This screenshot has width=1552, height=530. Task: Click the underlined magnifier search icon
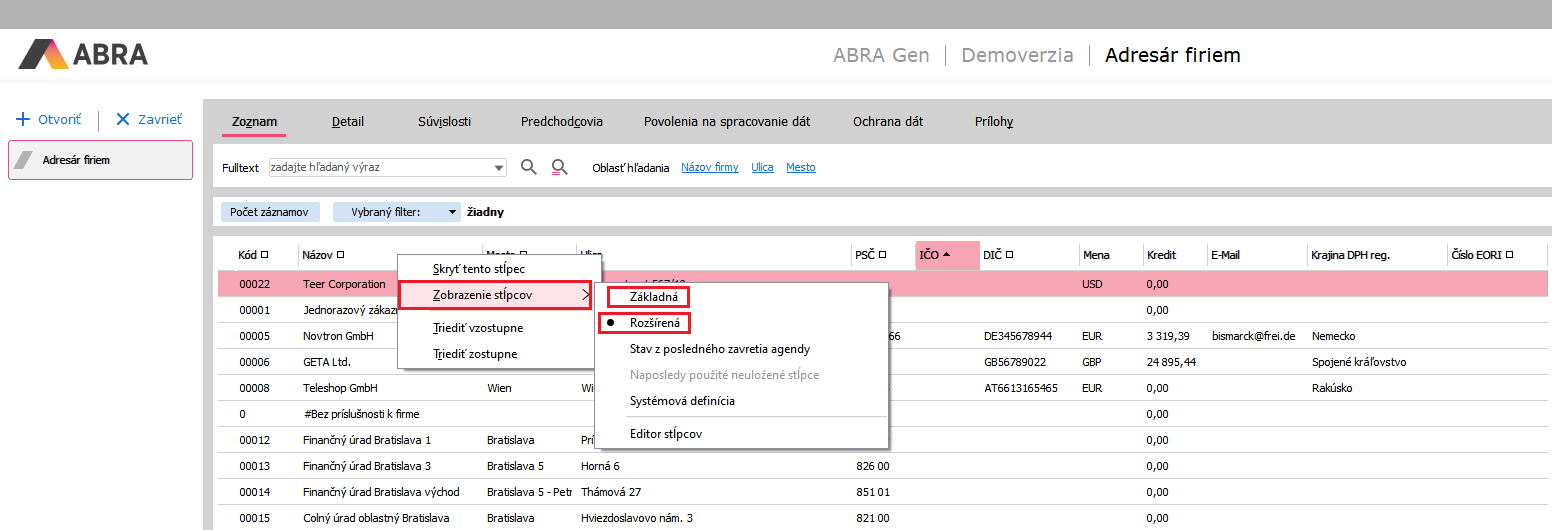click(x=560, y=167)
